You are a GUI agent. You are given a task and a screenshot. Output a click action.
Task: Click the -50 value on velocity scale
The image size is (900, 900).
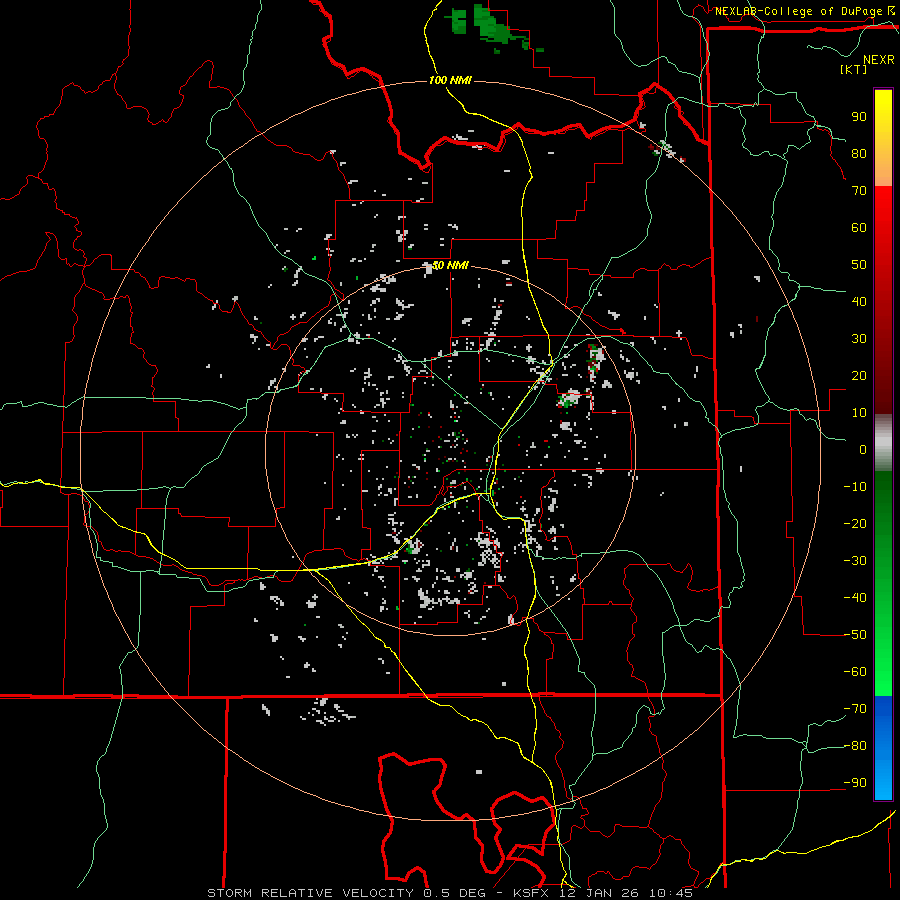click(855, 635)
